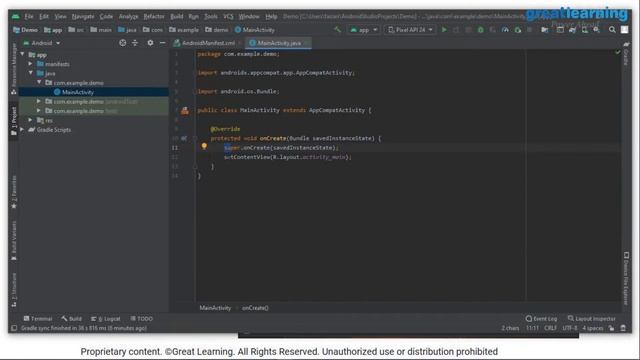Expand the manifests folder
The height and width of the screenshot is (360, 640).
point(31,64)
